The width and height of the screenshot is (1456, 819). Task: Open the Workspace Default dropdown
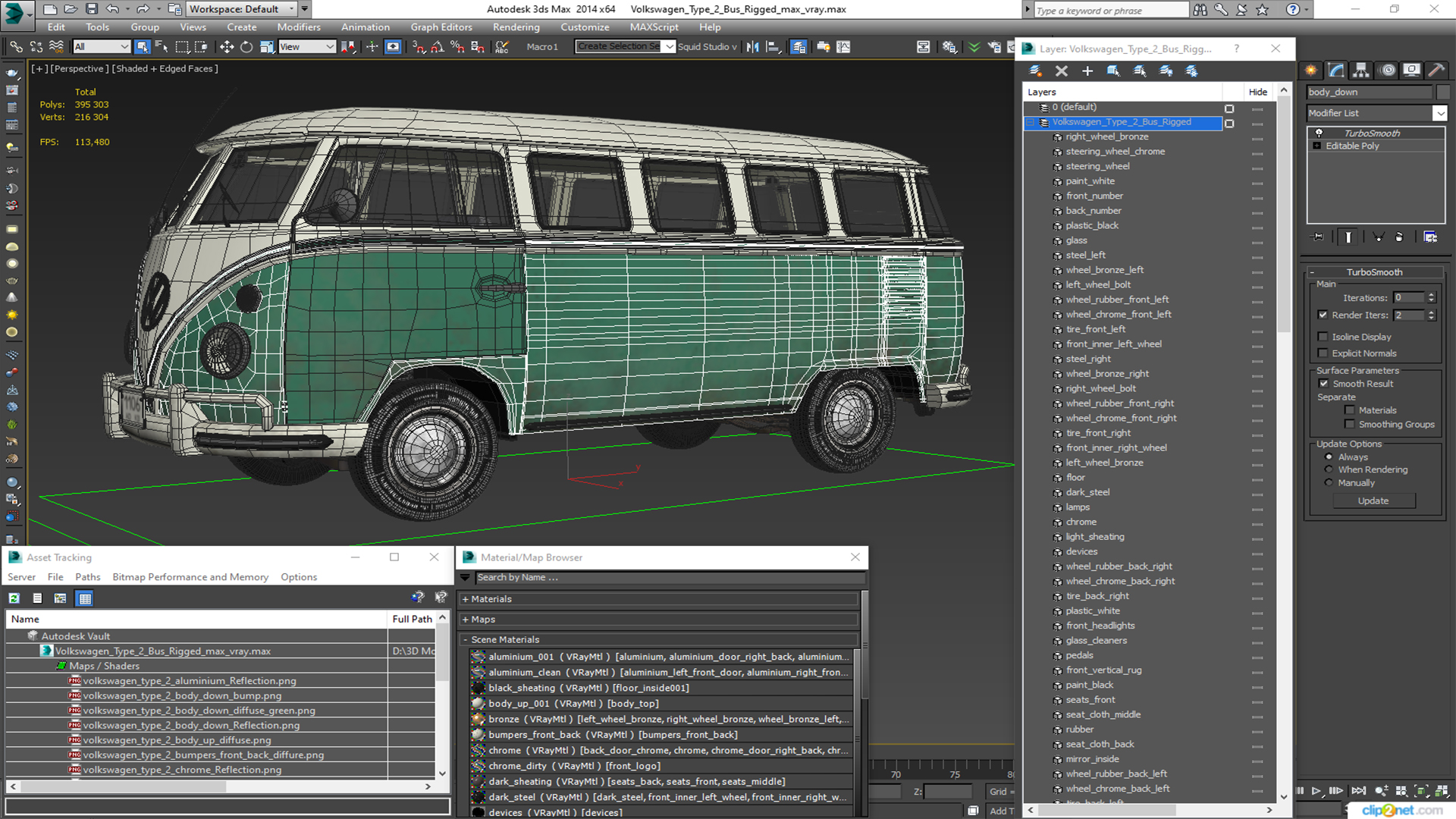pyautogui.click(x=292, y=9)
